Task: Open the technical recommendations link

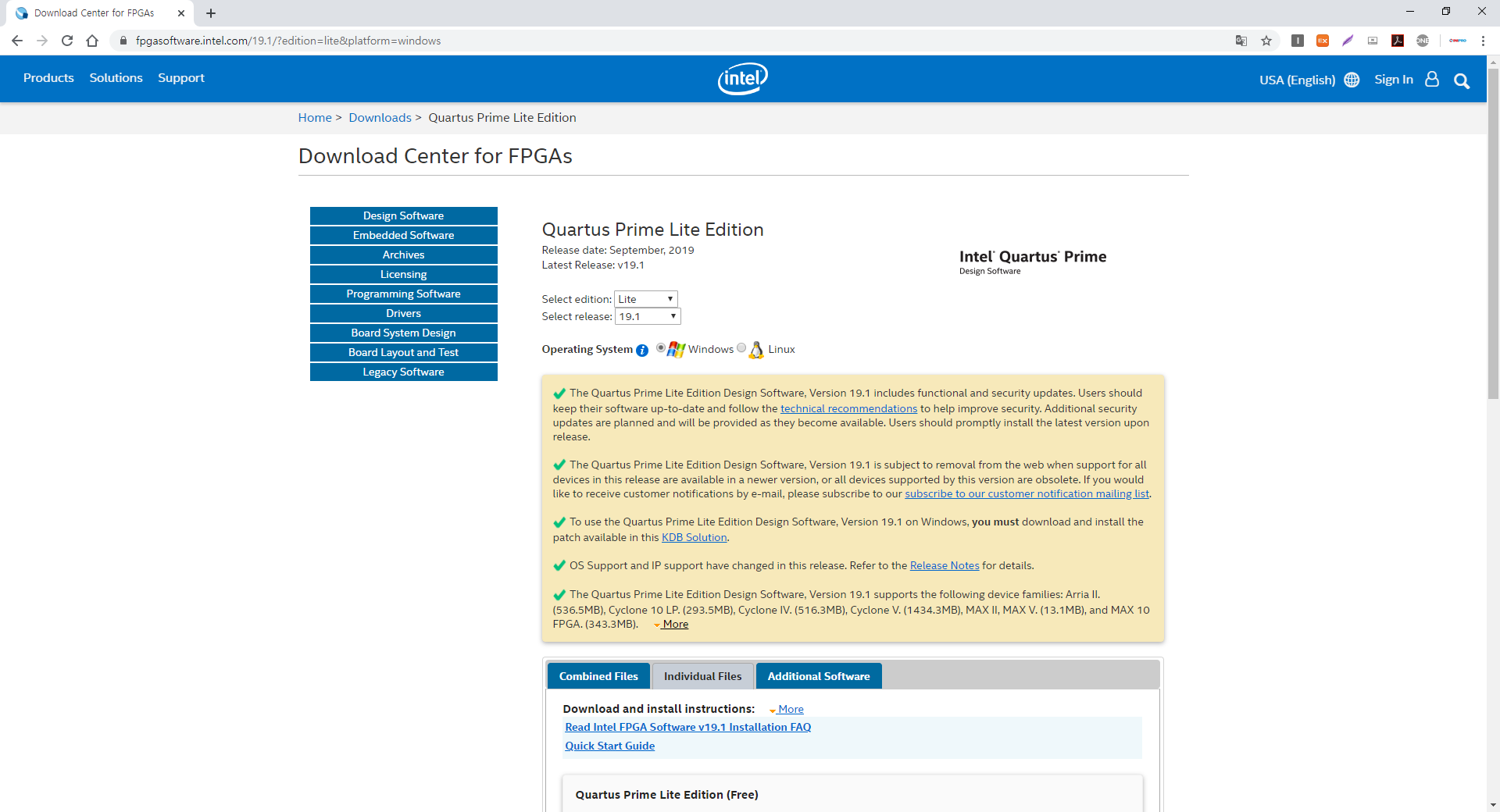Action: point(848,408)
